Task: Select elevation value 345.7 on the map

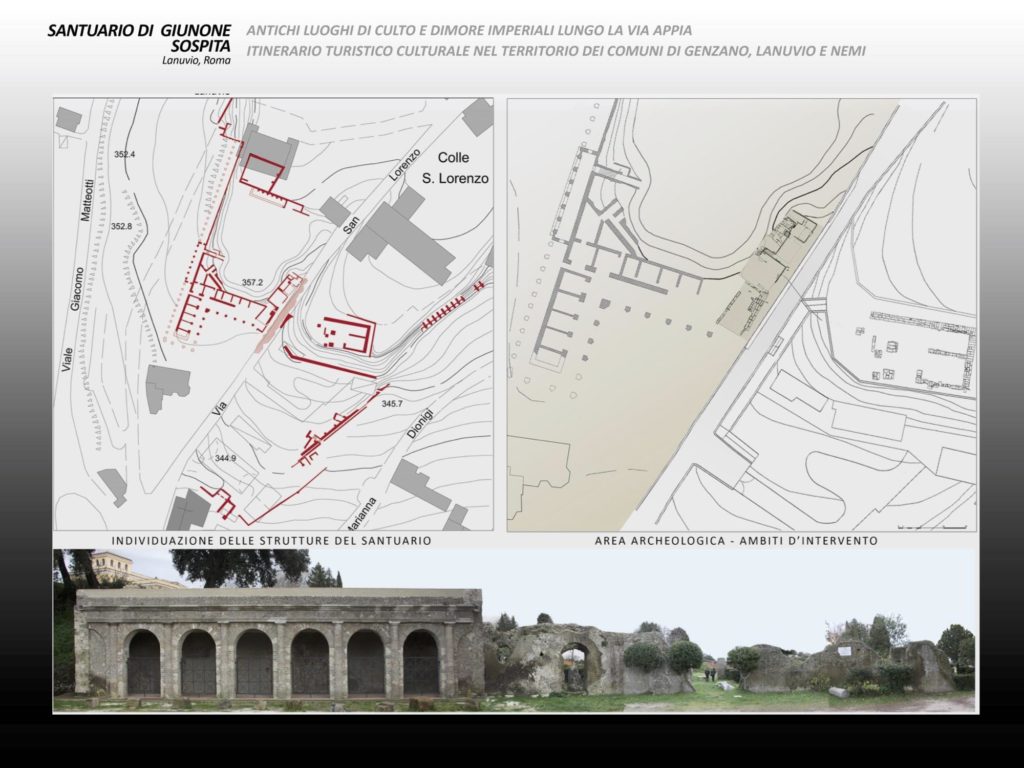Action: [x=392, y=404]
